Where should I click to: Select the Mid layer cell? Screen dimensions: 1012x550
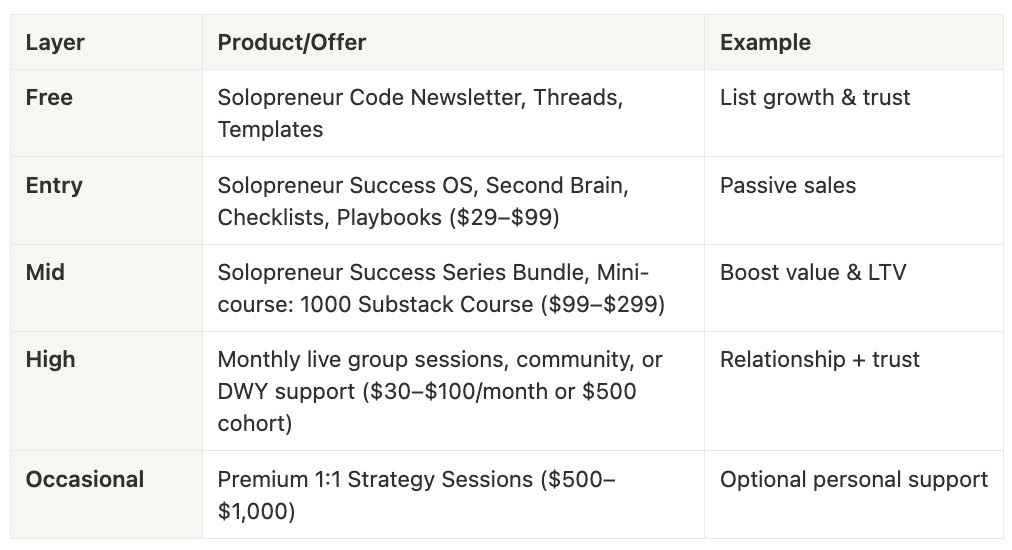click(106, 288)
